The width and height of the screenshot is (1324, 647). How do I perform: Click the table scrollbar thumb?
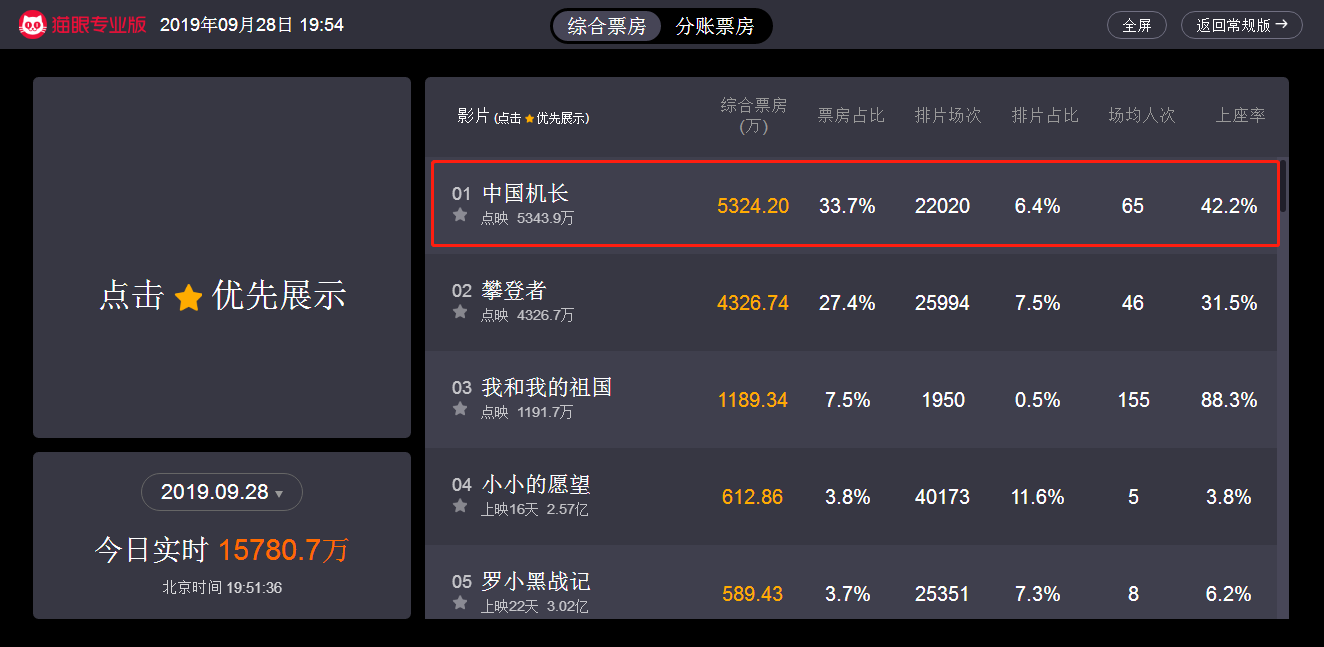[1283, 186]
